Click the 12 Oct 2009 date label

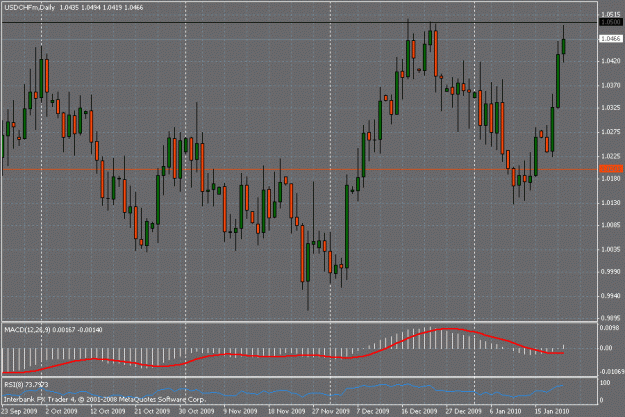(108, 411)
